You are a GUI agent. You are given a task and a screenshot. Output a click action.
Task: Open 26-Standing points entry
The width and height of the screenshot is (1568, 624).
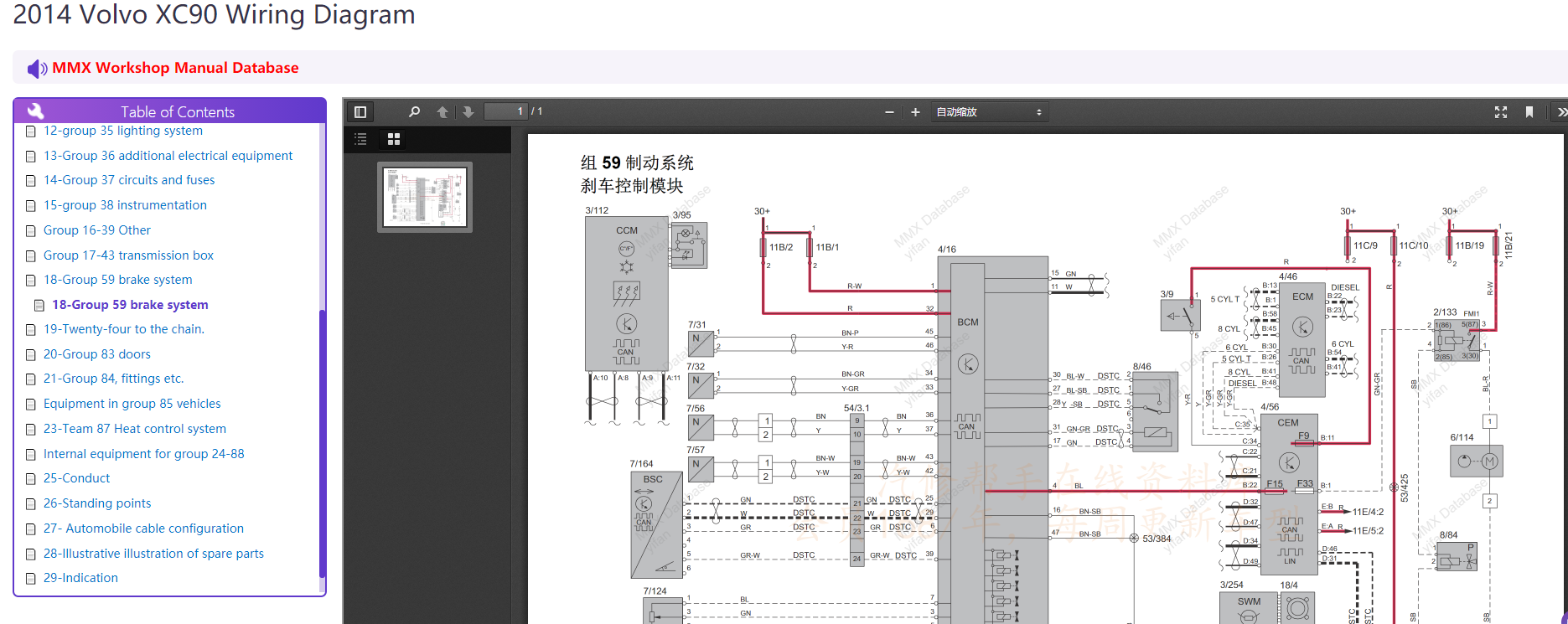pos(97,503)
